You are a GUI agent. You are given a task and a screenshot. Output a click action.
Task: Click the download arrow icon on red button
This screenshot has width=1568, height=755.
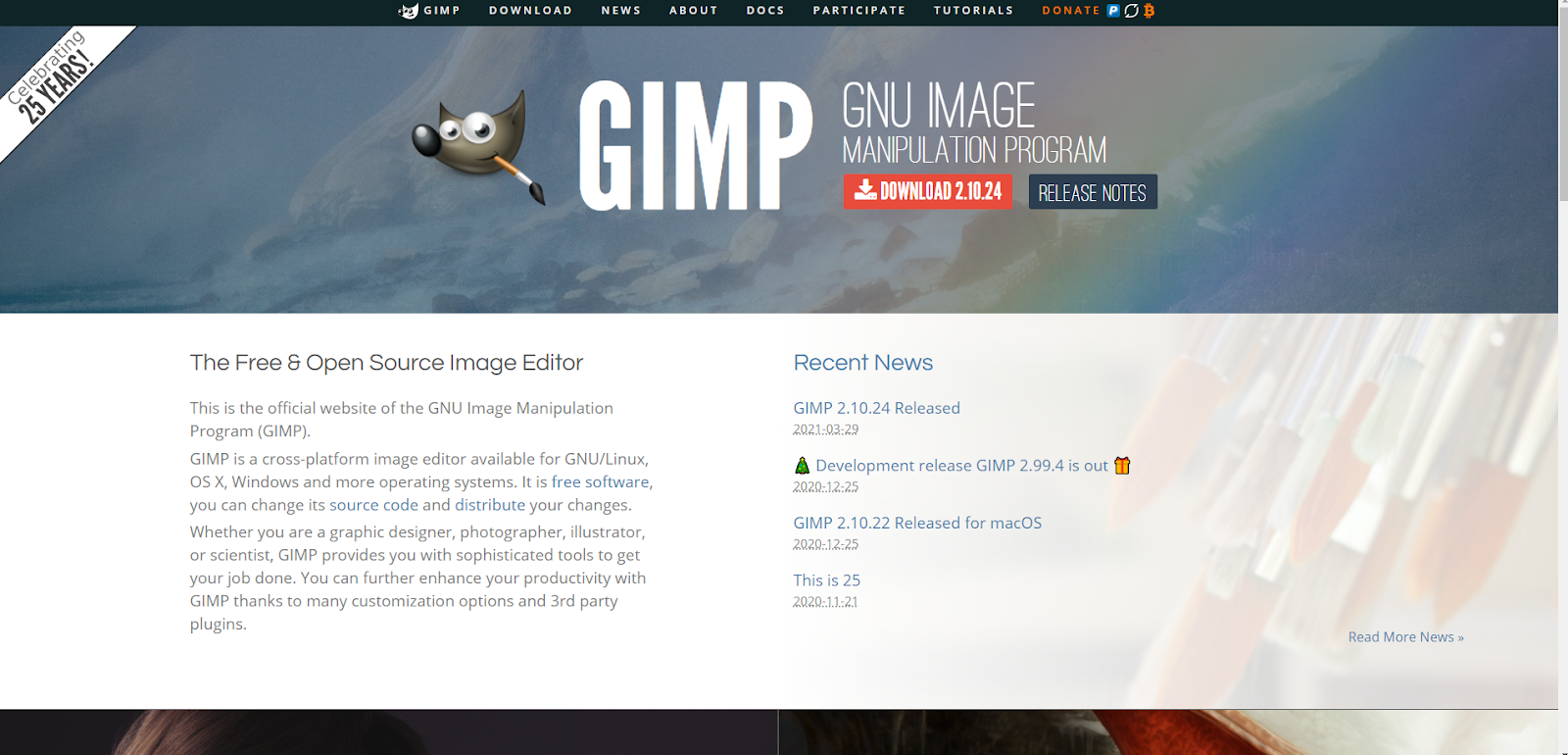tap(864, 189)
